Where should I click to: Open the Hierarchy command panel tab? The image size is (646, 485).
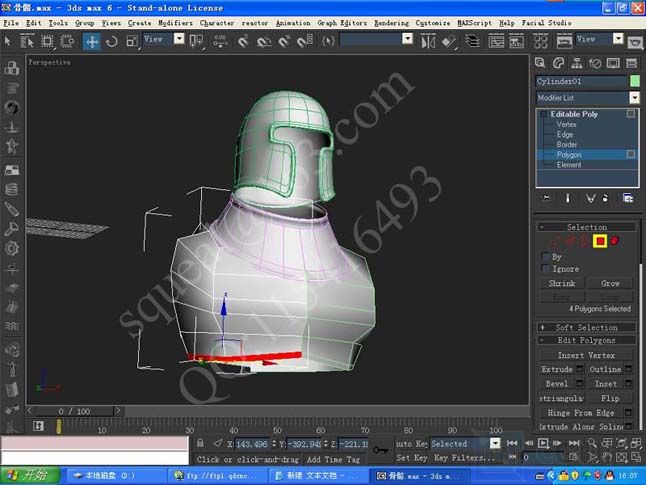[577, 63]
